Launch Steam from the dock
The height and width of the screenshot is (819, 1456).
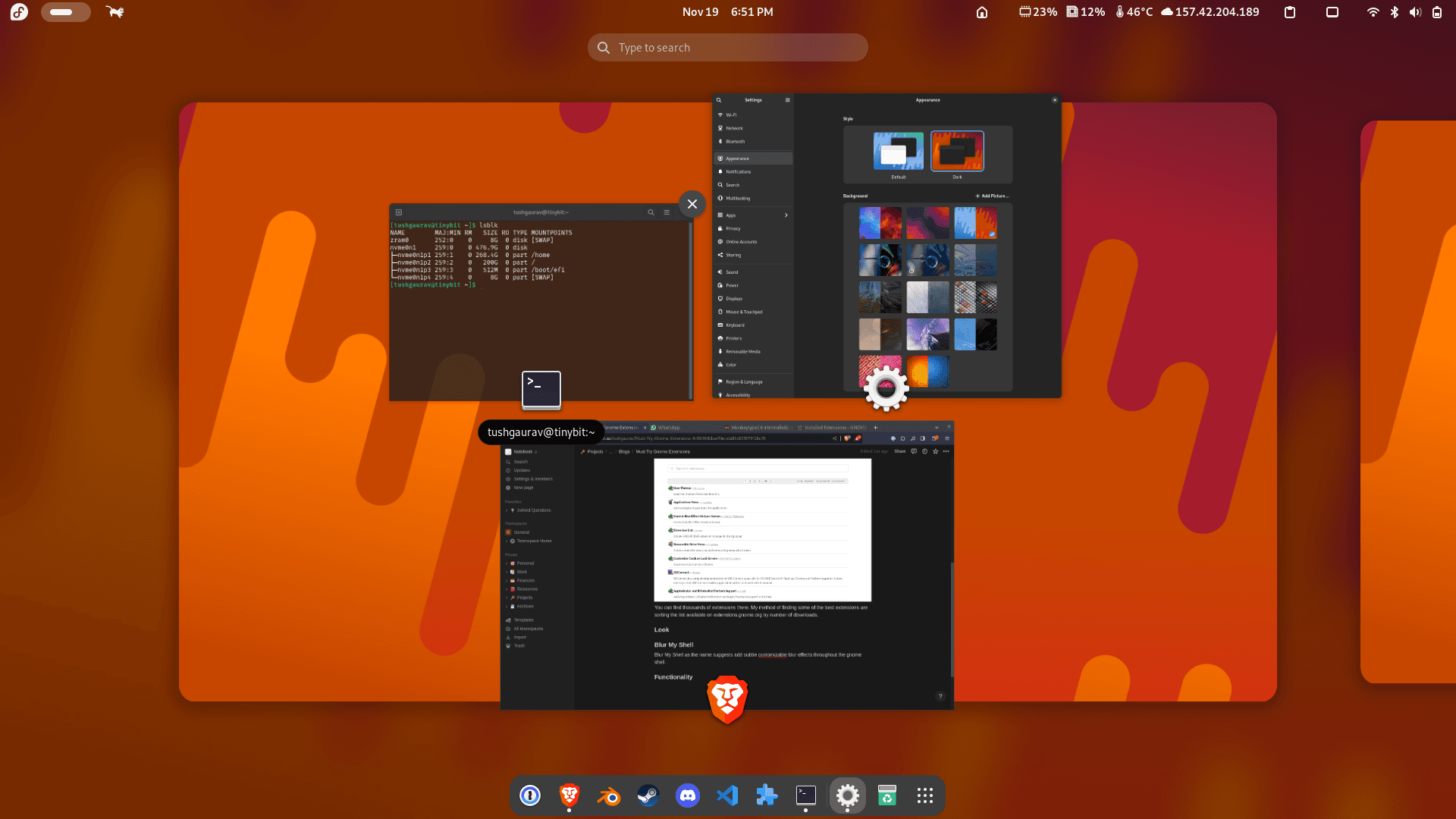point(648,795)
